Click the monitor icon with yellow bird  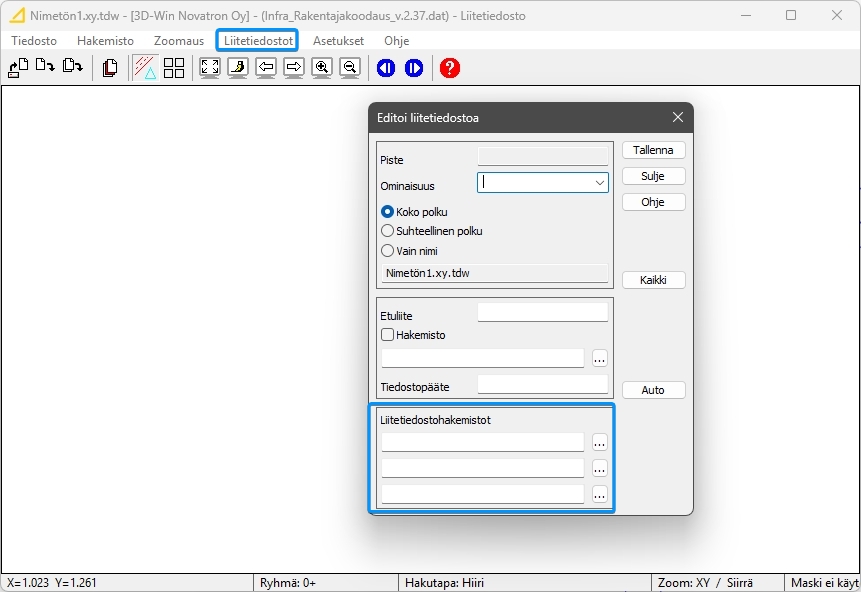[238, 68]
